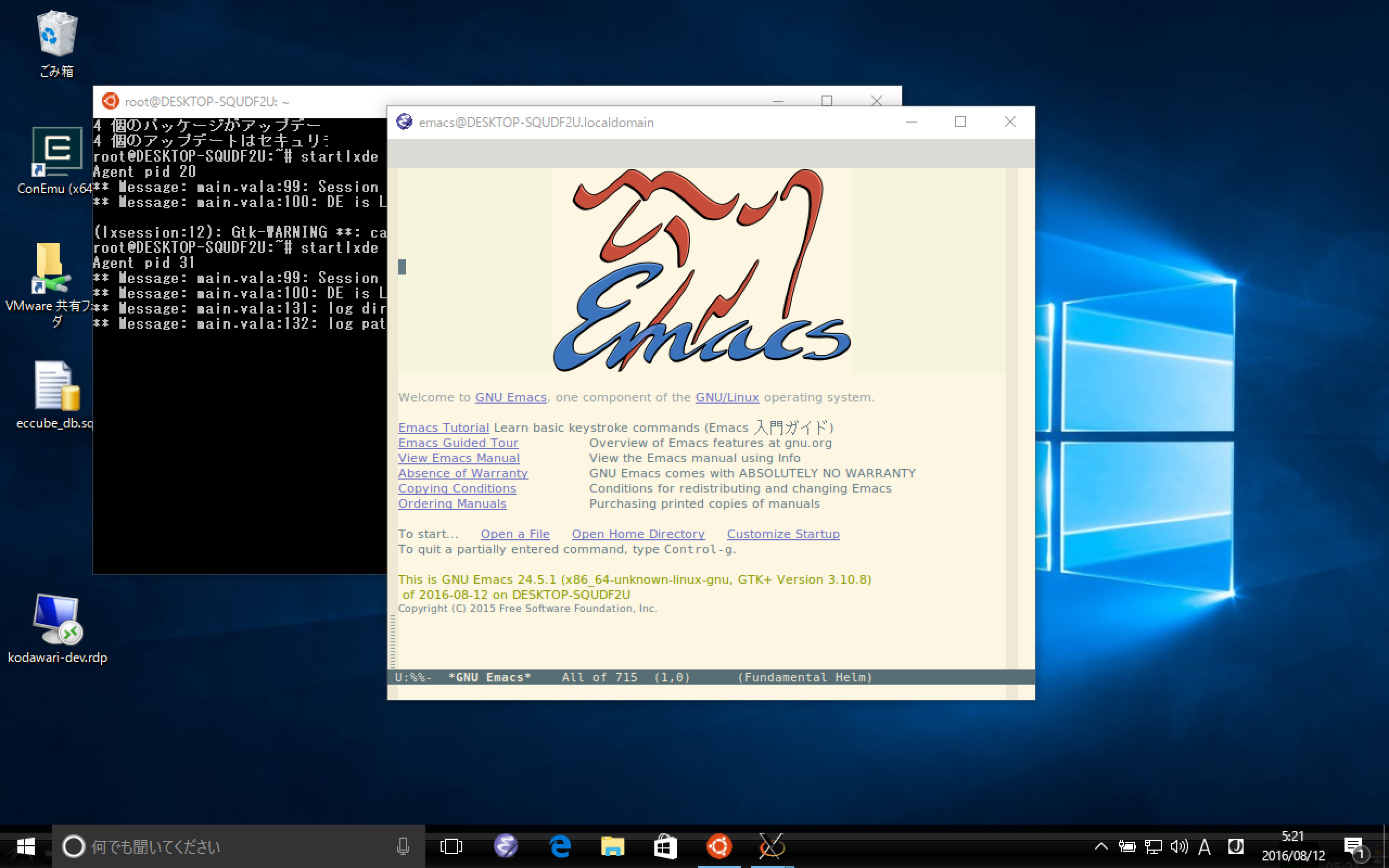Viewport: 1389px width, 868px height.
Task: Open the Emacs Guided Tour link
Action: click(x=458, y=443)
